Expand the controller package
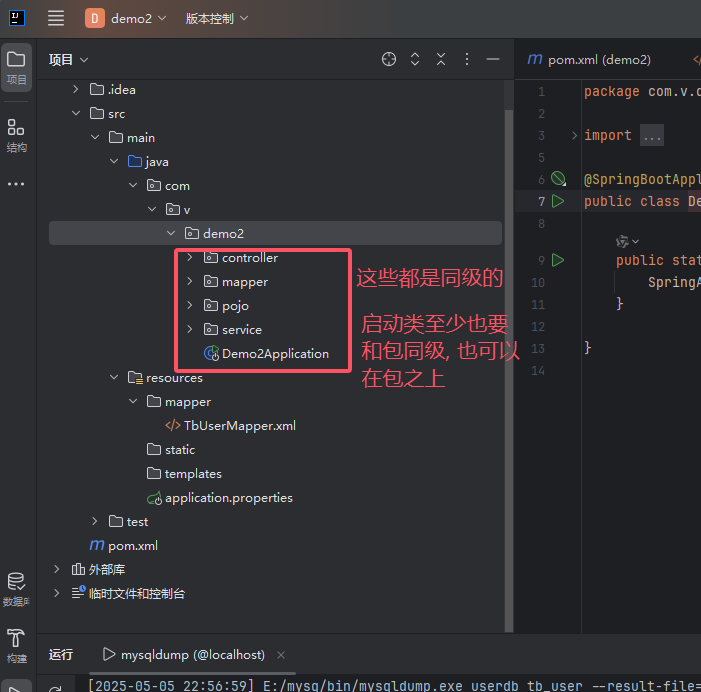 (x=190, y=257)
